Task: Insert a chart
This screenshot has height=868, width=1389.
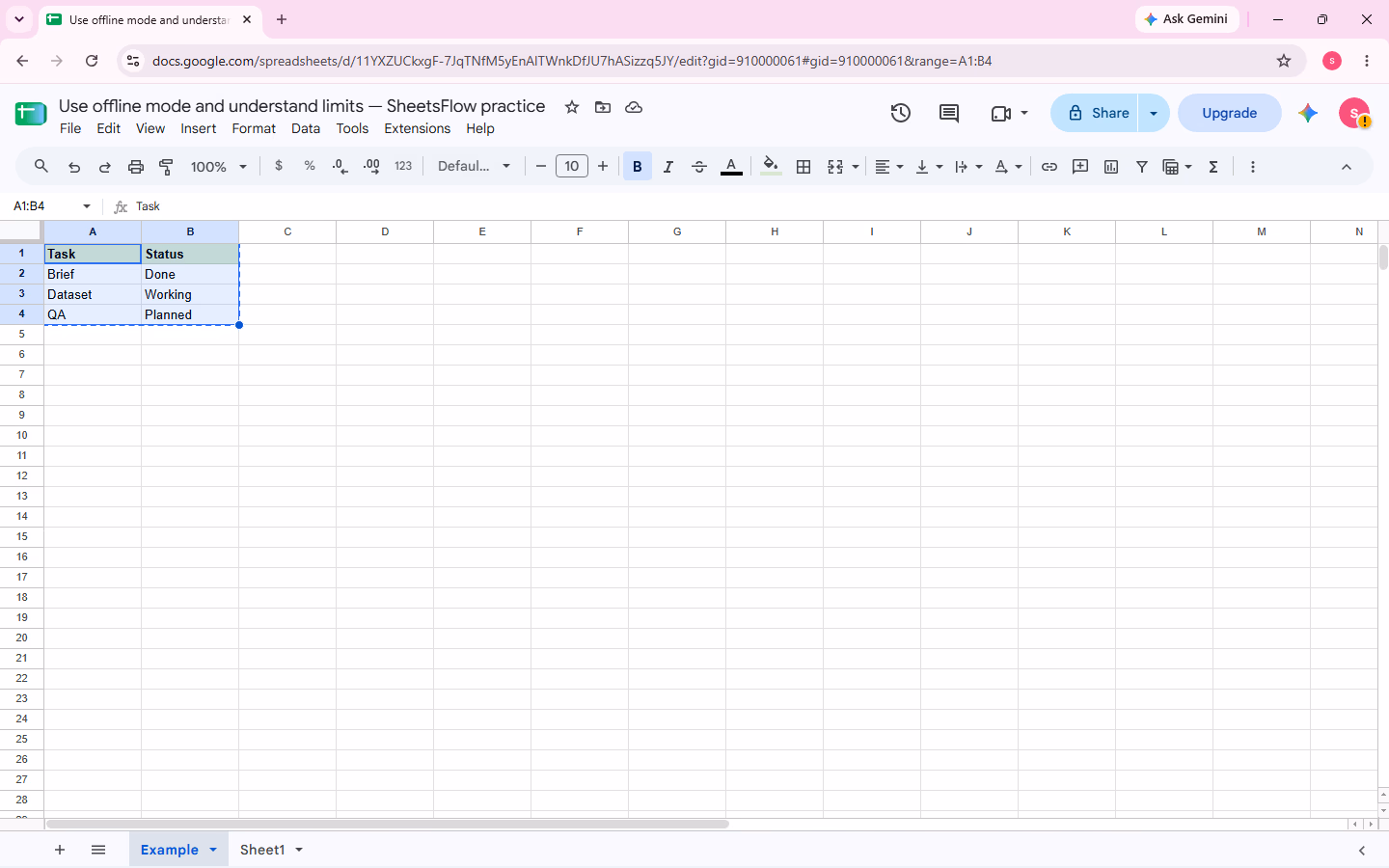Action: pyautogui.click(x=1111, y=167)
